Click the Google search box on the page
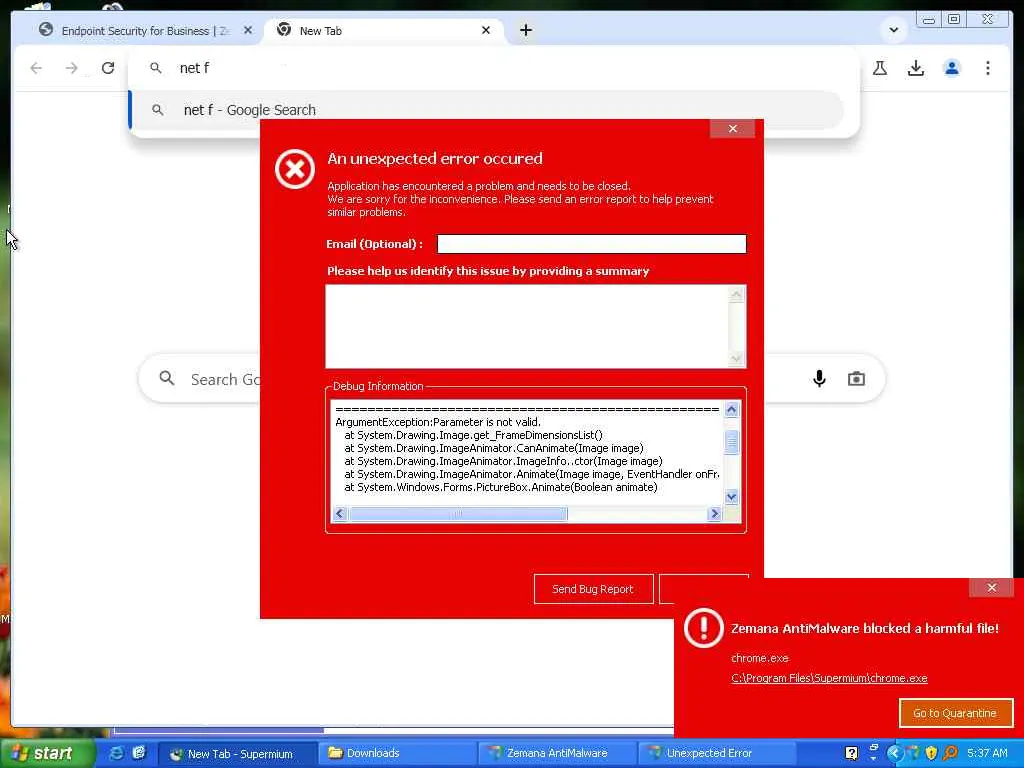 click(511, 379)
